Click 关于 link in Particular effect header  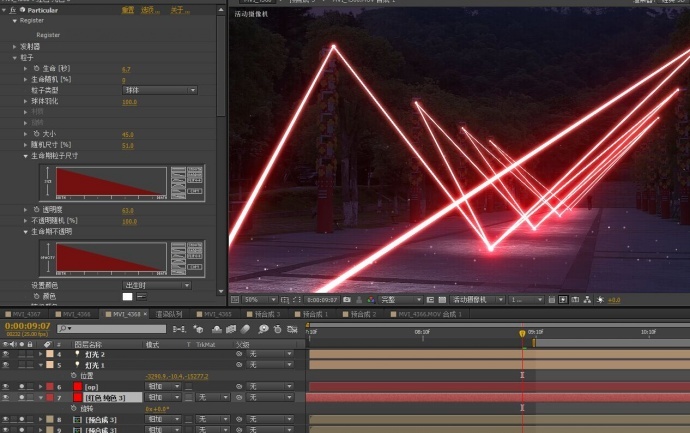[x=176, y=9]
